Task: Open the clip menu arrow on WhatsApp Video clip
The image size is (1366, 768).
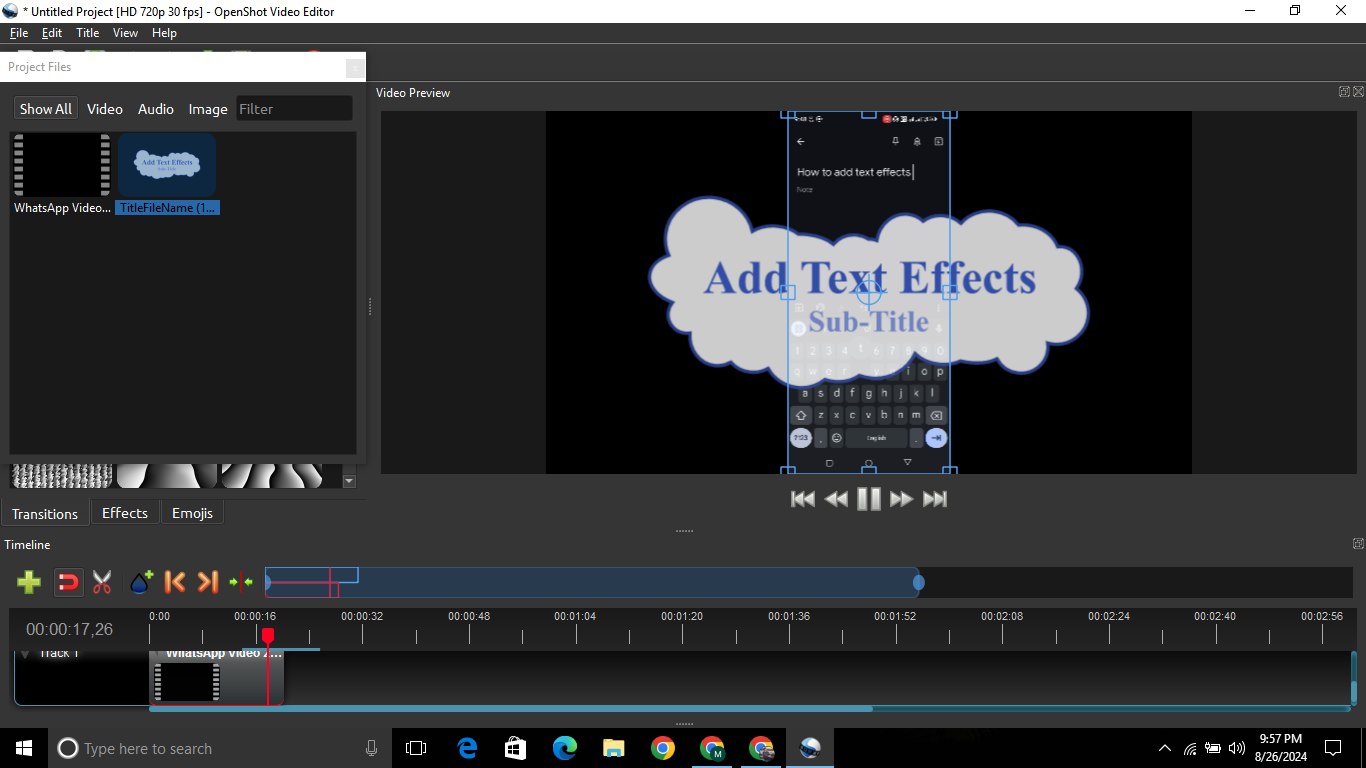Action: coord(159,654)
